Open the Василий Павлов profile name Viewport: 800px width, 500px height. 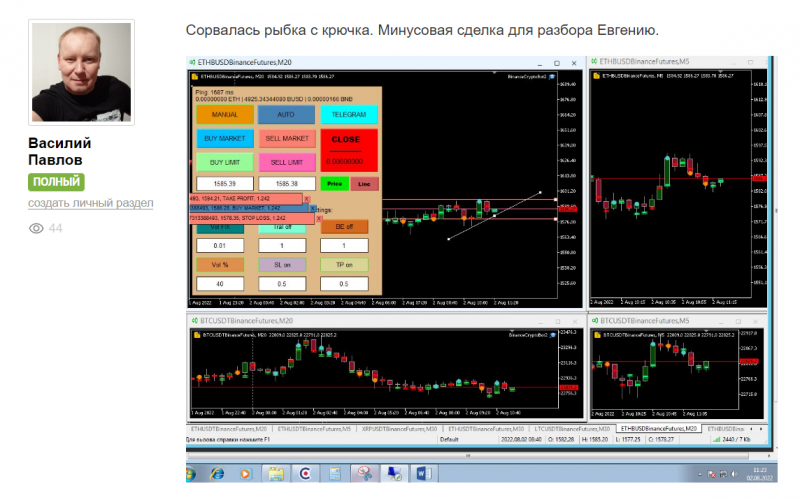click(x=60, y=152)
